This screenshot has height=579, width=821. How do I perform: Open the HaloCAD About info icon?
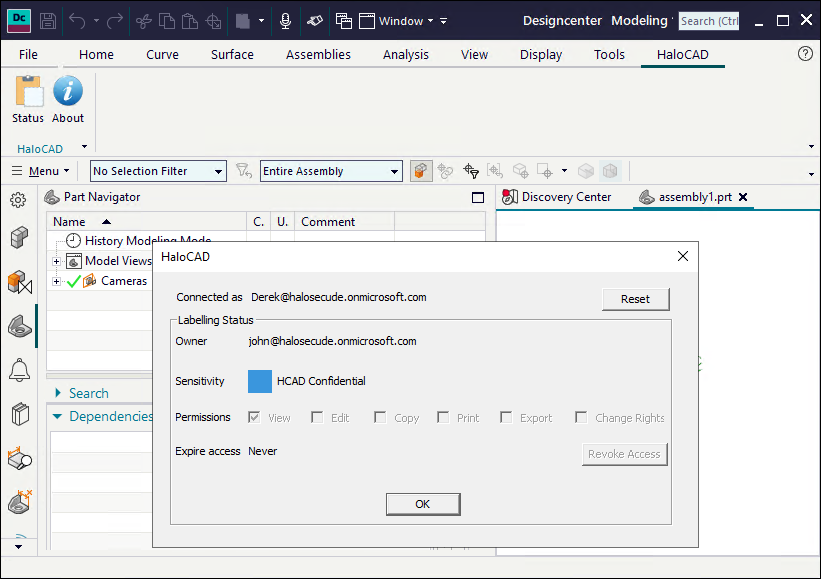[68, 91]
